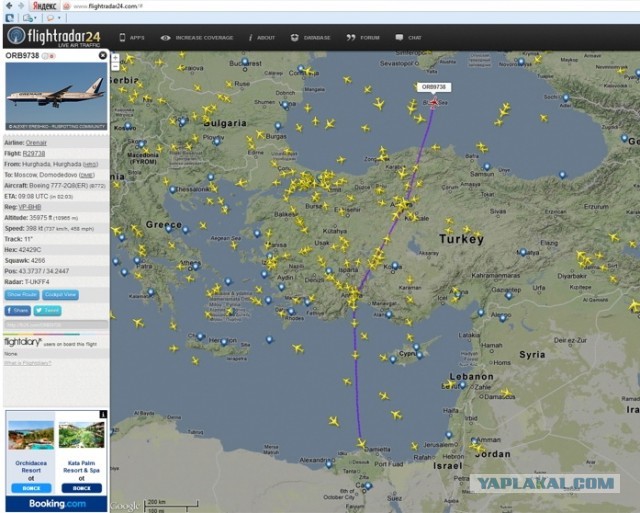Click the phone icon beside Apps
Image resolution: width=640 pixels, height=513 pixels.
(x=122, y=38)
